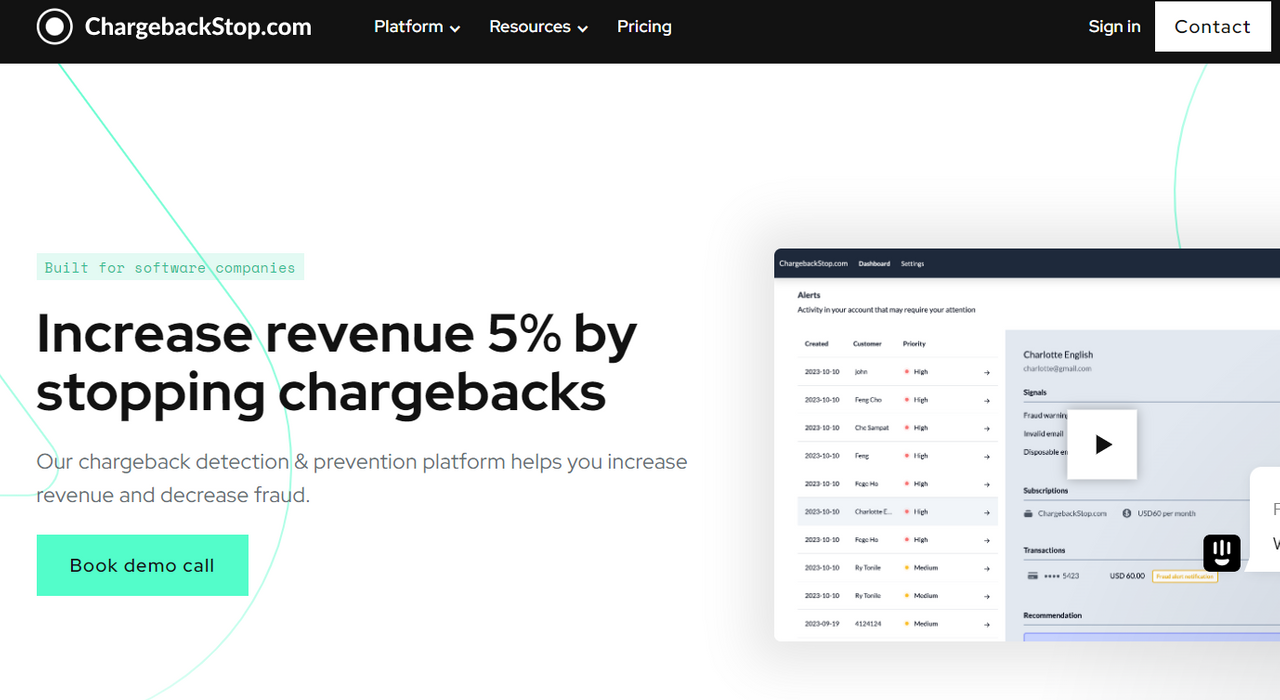Open the Intercom chat messenger icon
The height and width of the screenshot is (700, 1280).
pyautogui.click(x=1222, y=553)
